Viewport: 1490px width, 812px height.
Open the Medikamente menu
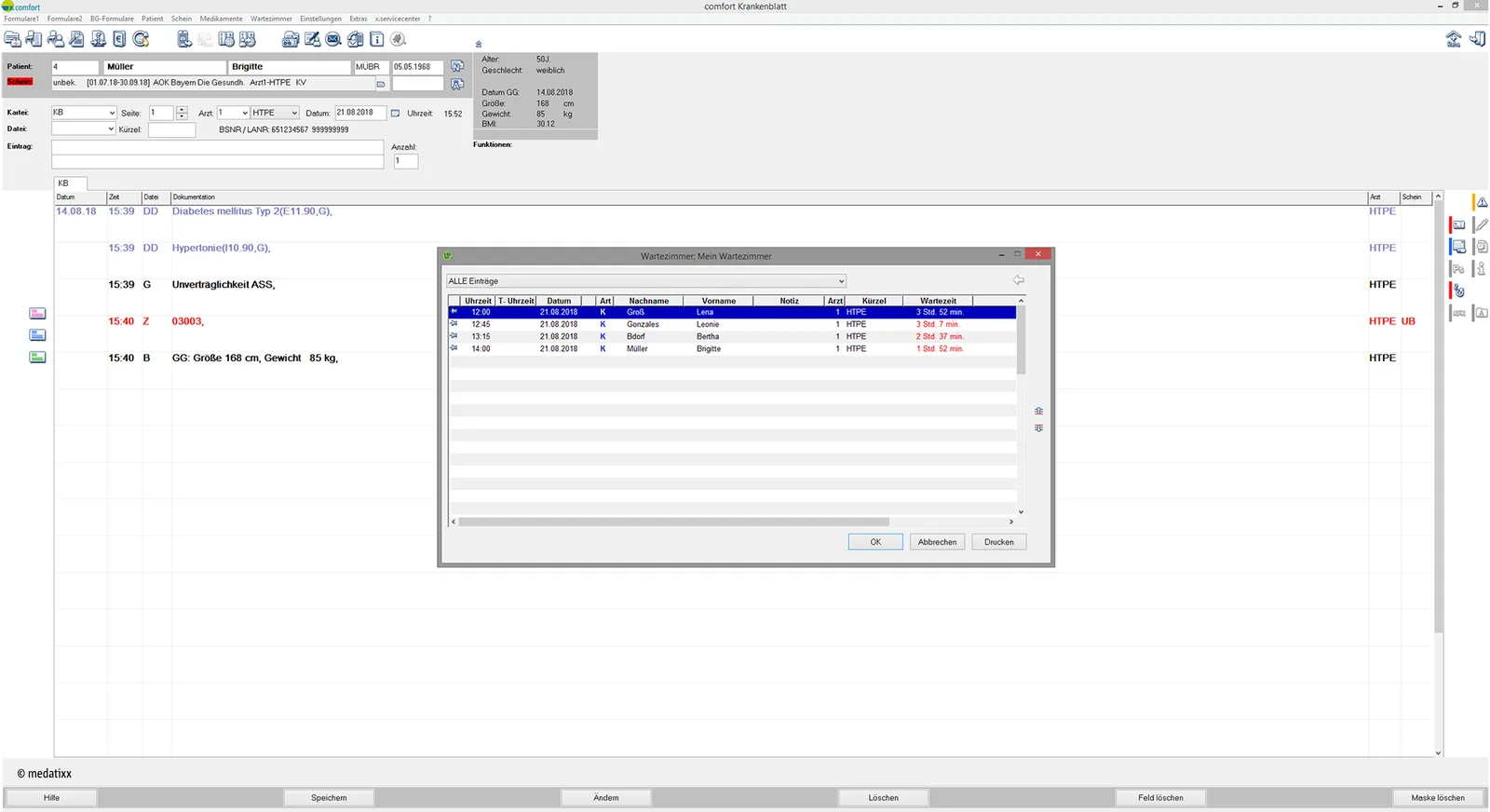(221, 19)
